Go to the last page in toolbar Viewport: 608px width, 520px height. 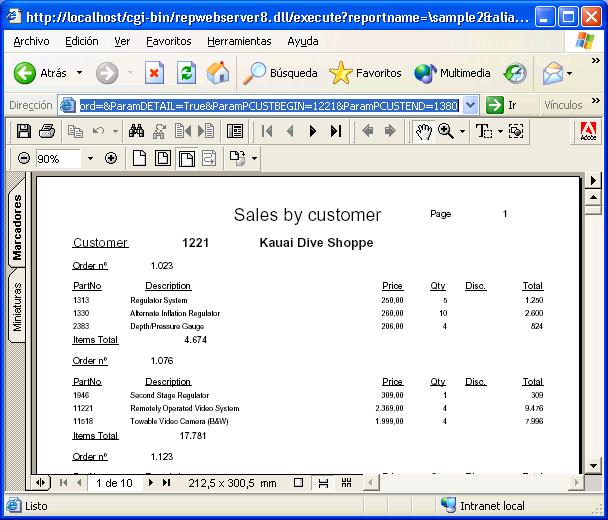tap(336, 131)
